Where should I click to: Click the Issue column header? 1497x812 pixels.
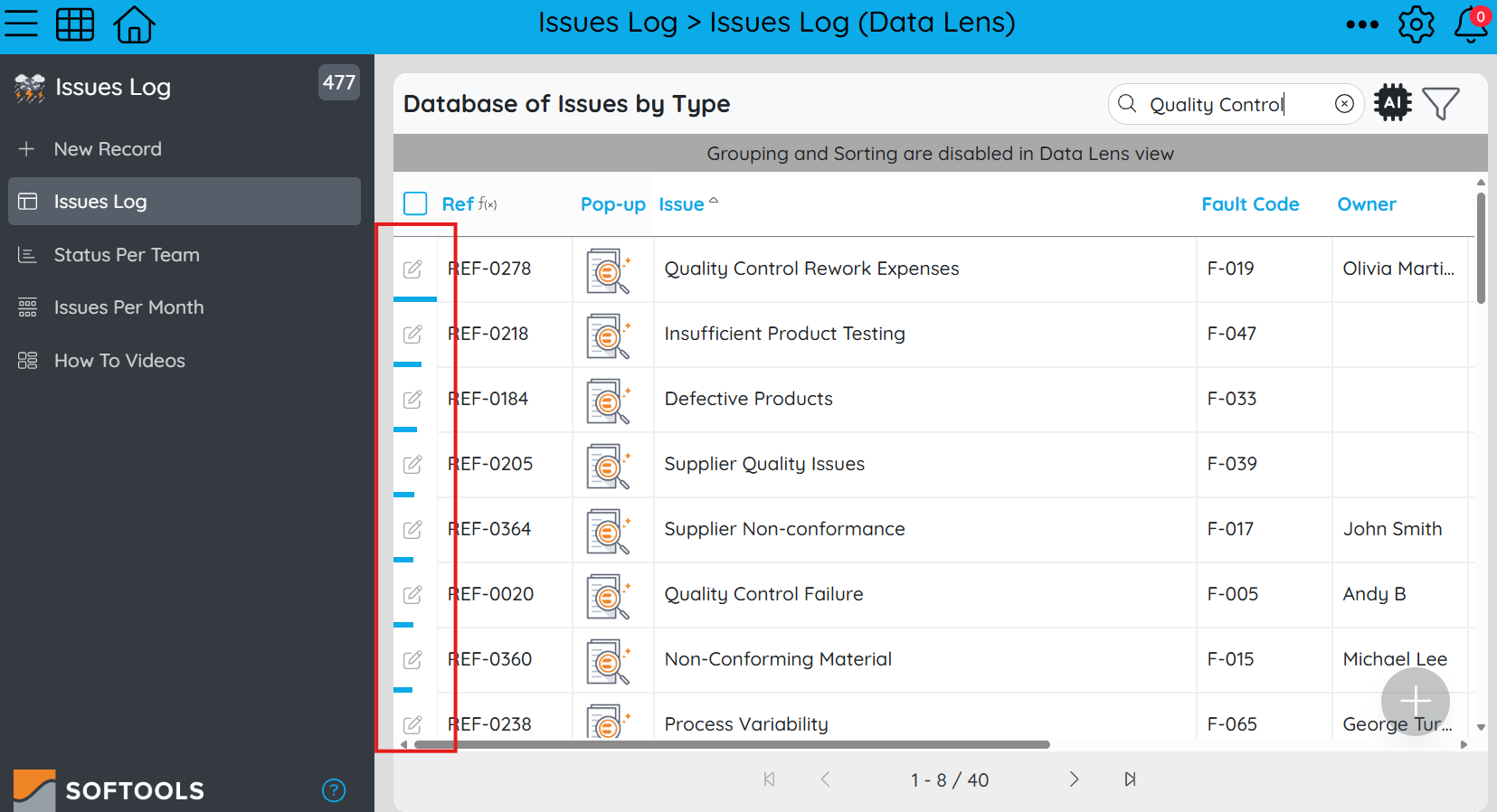[x=681, y=204]
